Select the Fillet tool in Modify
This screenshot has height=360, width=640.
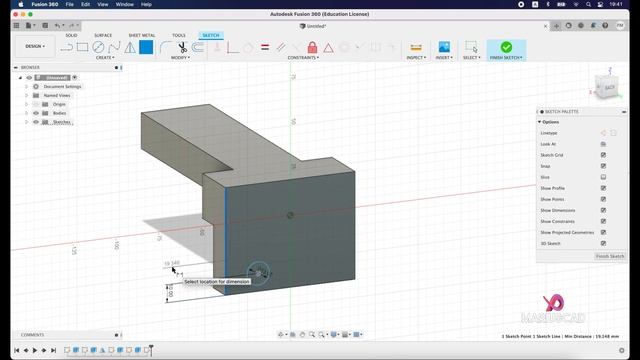[x=165, y=47]
